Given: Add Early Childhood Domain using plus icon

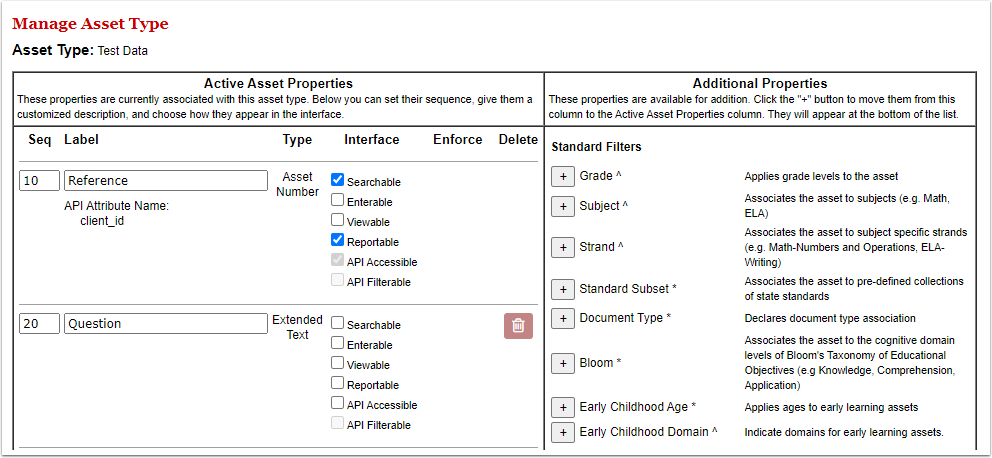Looking at the screenshot, I should (x=563, y=432).
